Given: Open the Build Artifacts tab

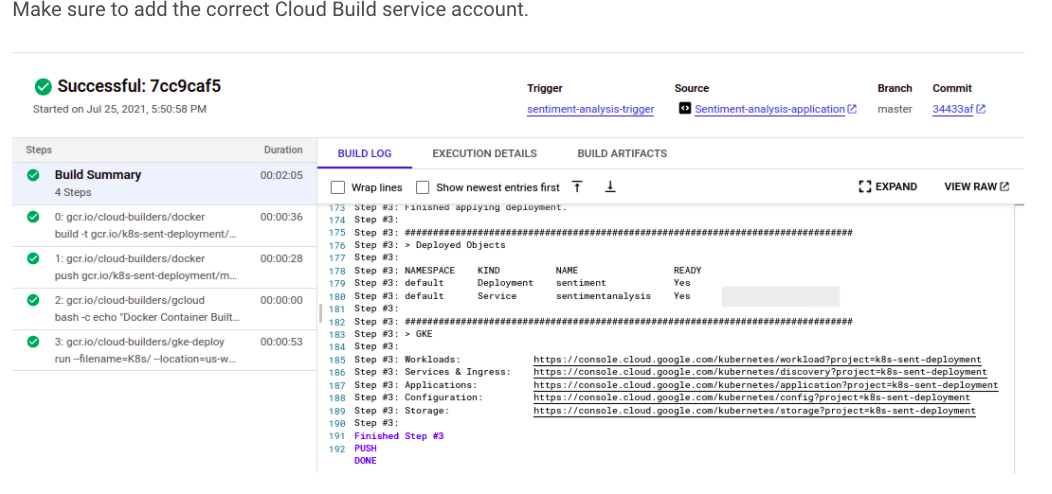Looking at the screenshot, I should pos(621,153).
